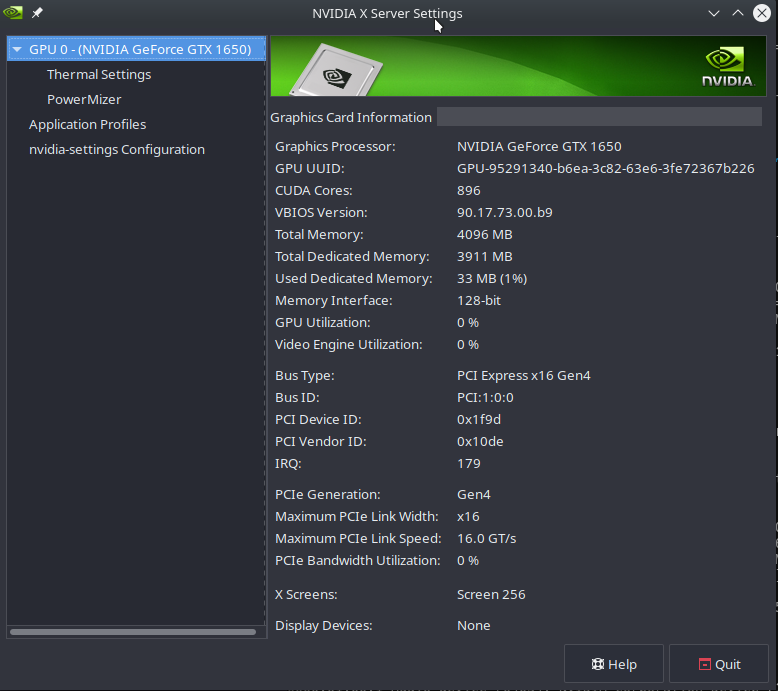Open PowerMizer page
This screenshot has width=778, height=691.
tap(84, 99)
